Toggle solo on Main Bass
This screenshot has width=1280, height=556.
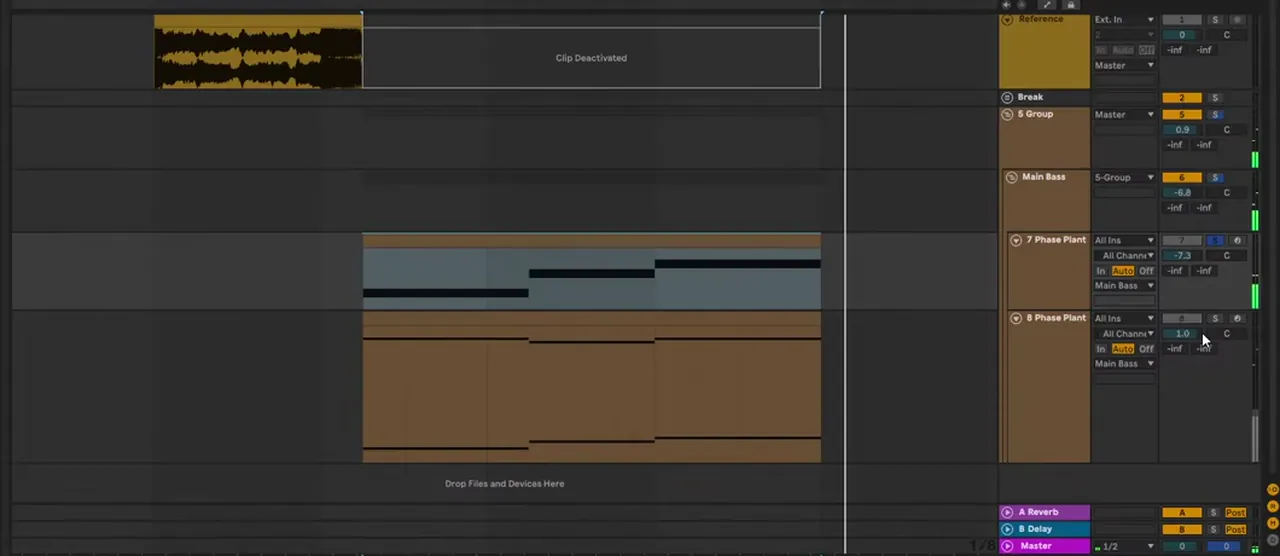coord(1215,178)
